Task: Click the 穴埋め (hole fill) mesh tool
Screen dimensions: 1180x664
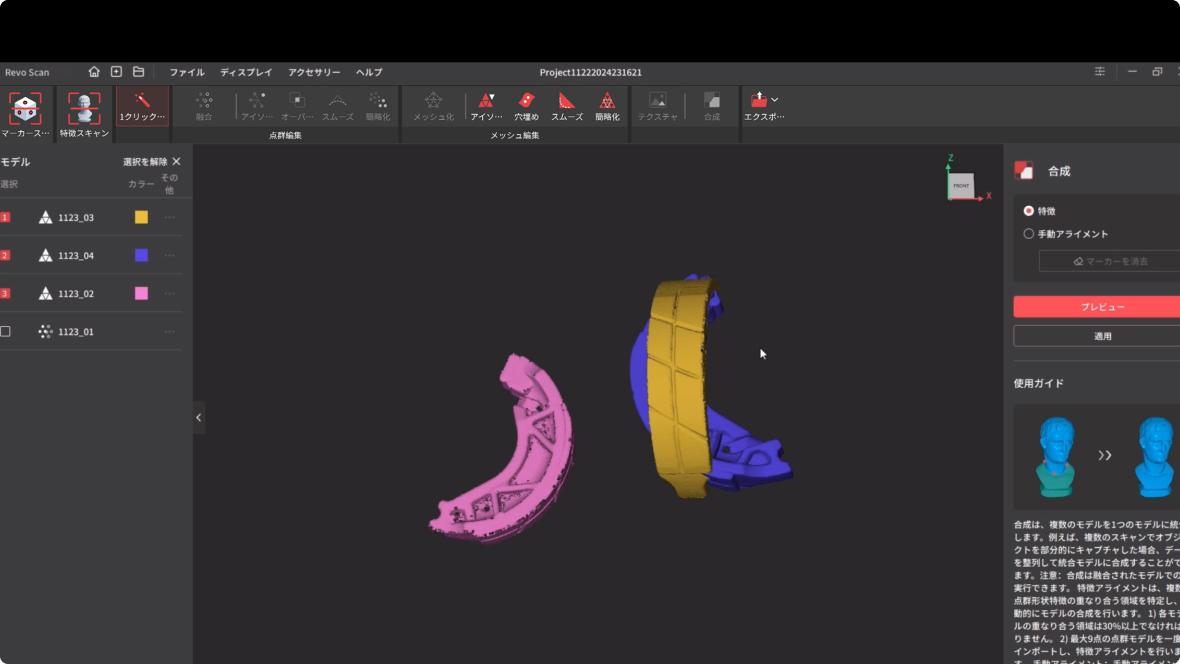Action: [526, 102]
